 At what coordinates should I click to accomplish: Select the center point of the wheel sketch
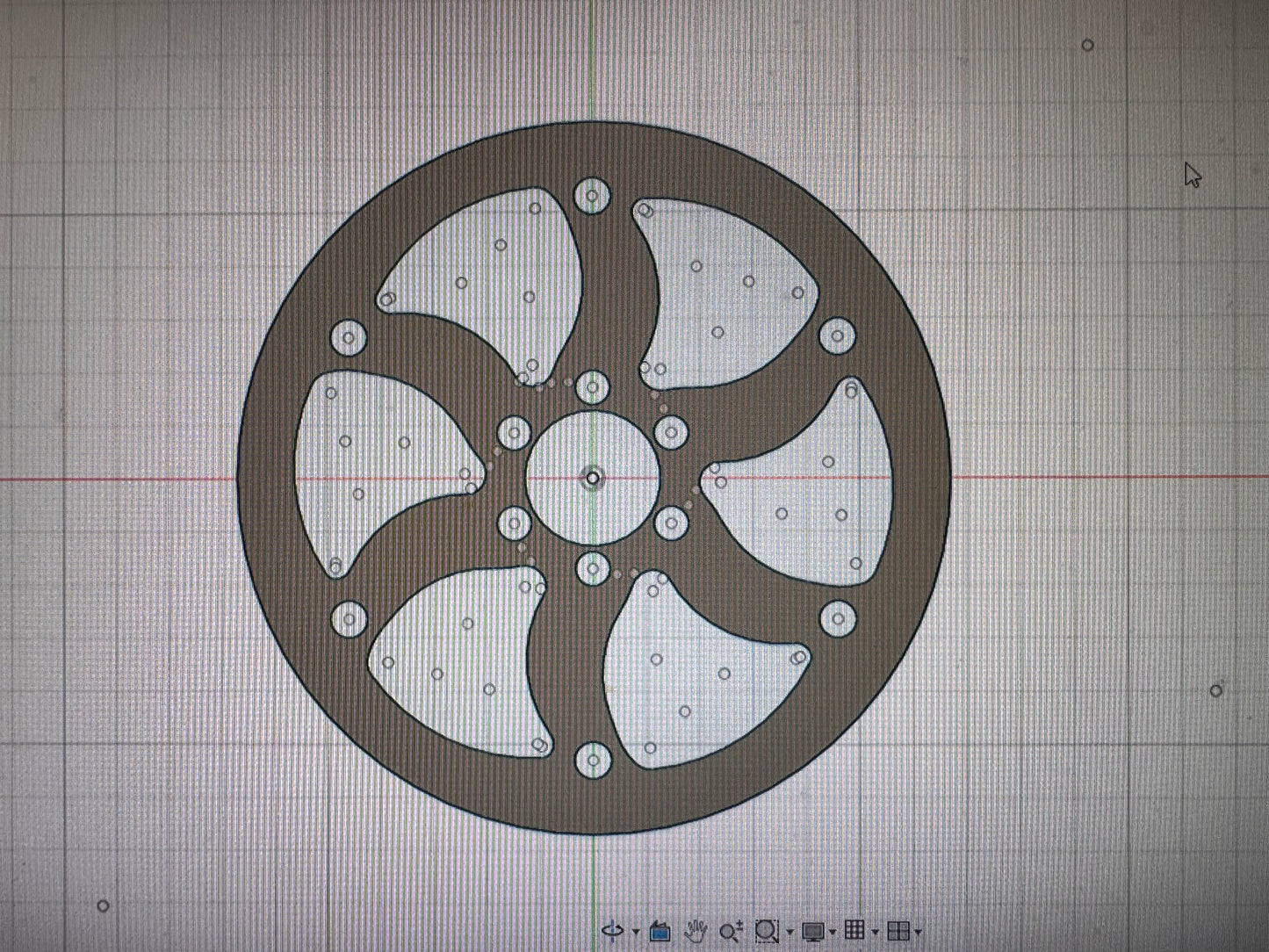coord(595,477)
